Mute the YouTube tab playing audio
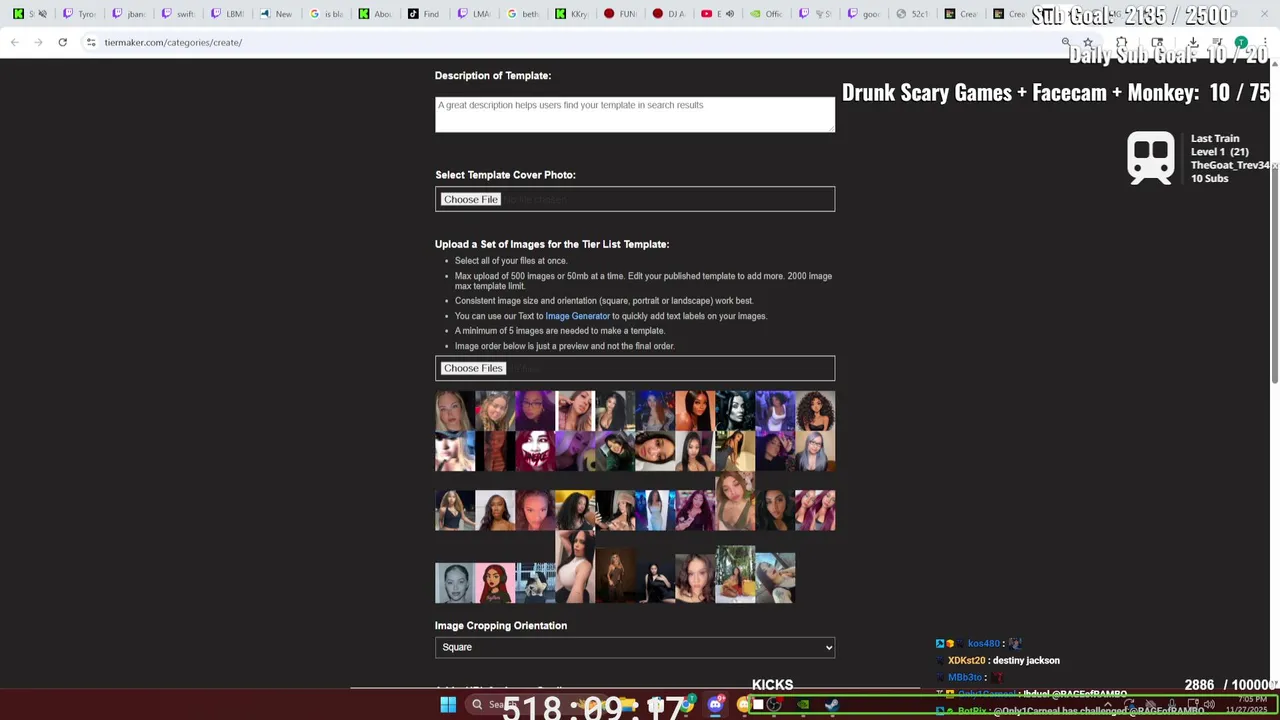The width and height of the screenshot is (1280, 720). coord(729,14)
